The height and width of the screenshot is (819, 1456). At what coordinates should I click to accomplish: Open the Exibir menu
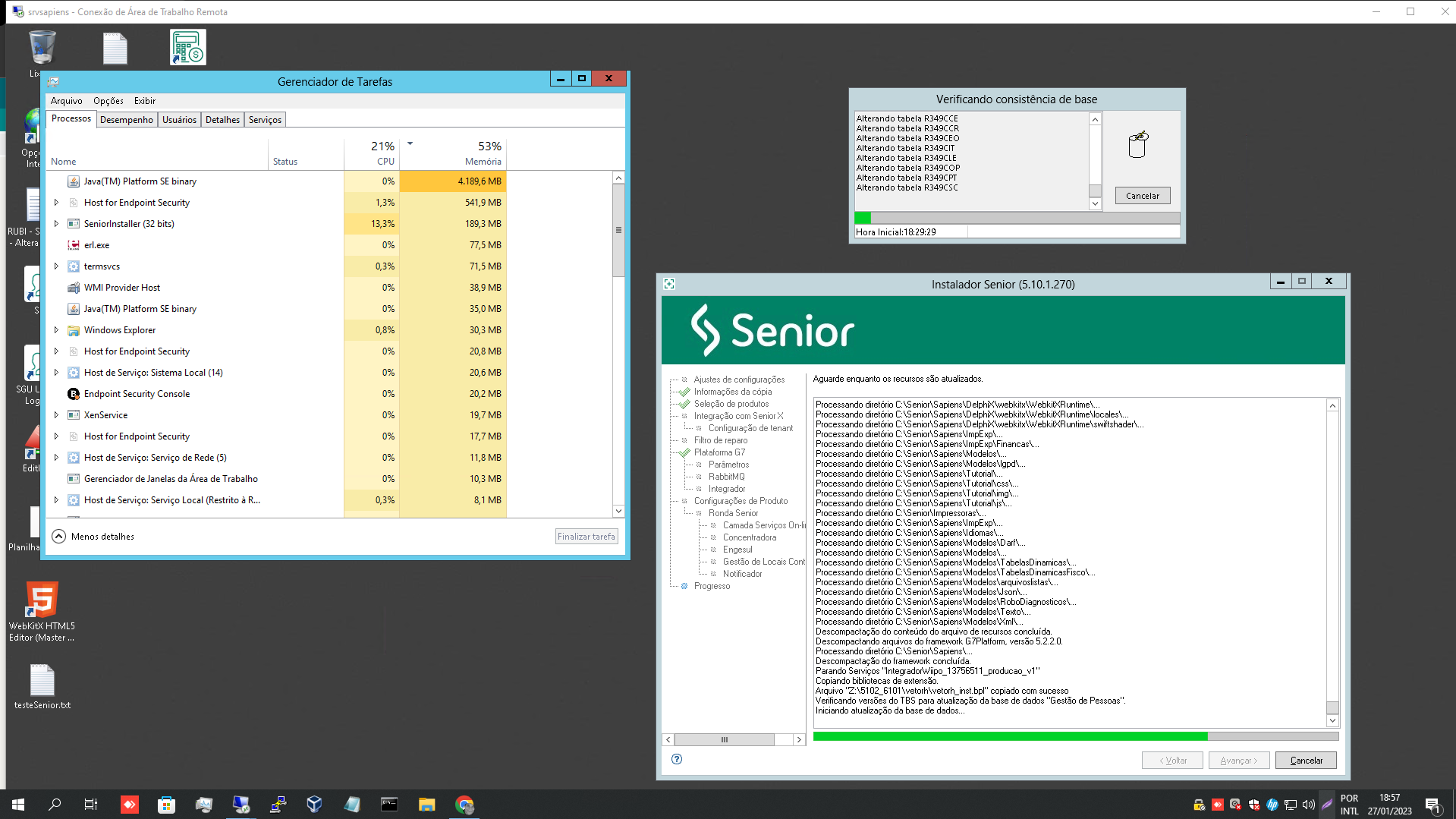click(145, 101)
